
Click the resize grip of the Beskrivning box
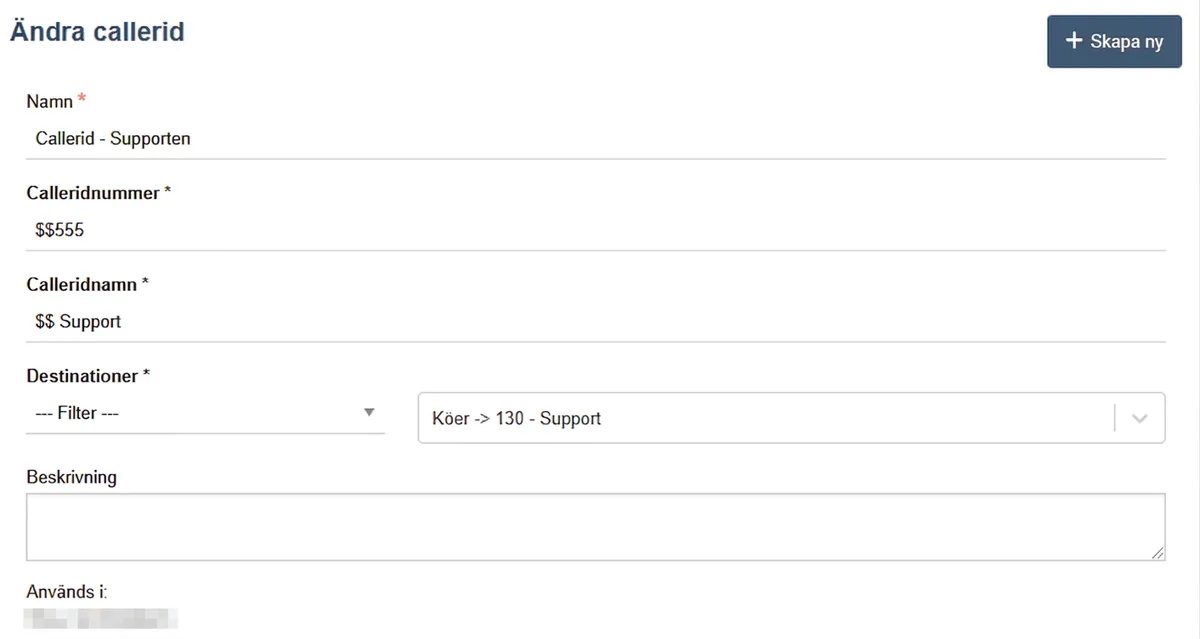(x=1157, y=552)
